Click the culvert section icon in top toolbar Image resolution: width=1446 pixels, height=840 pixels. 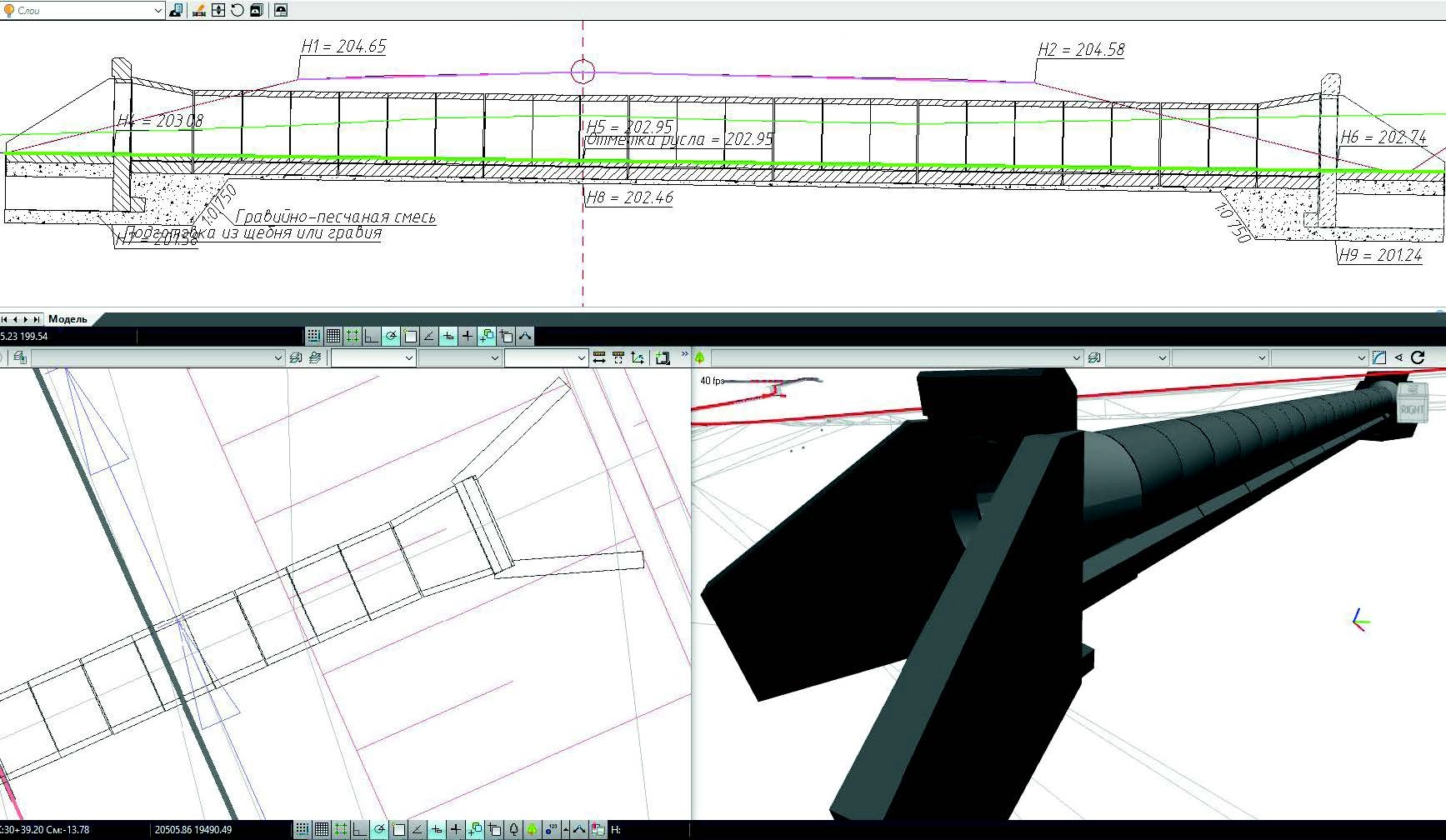[x=281, y=10]
